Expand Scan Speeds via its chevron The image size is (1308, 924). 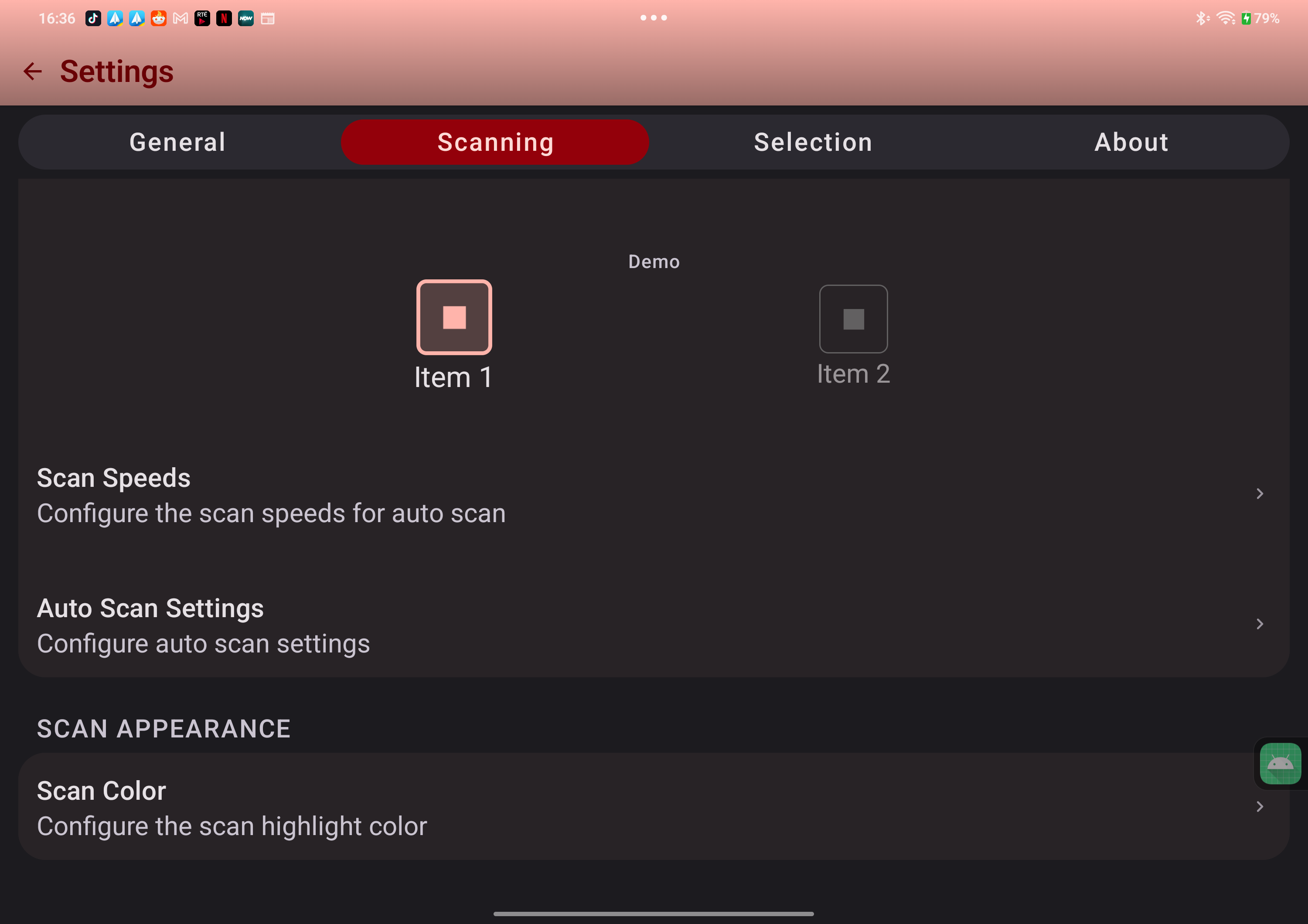tap(1260, 493)
